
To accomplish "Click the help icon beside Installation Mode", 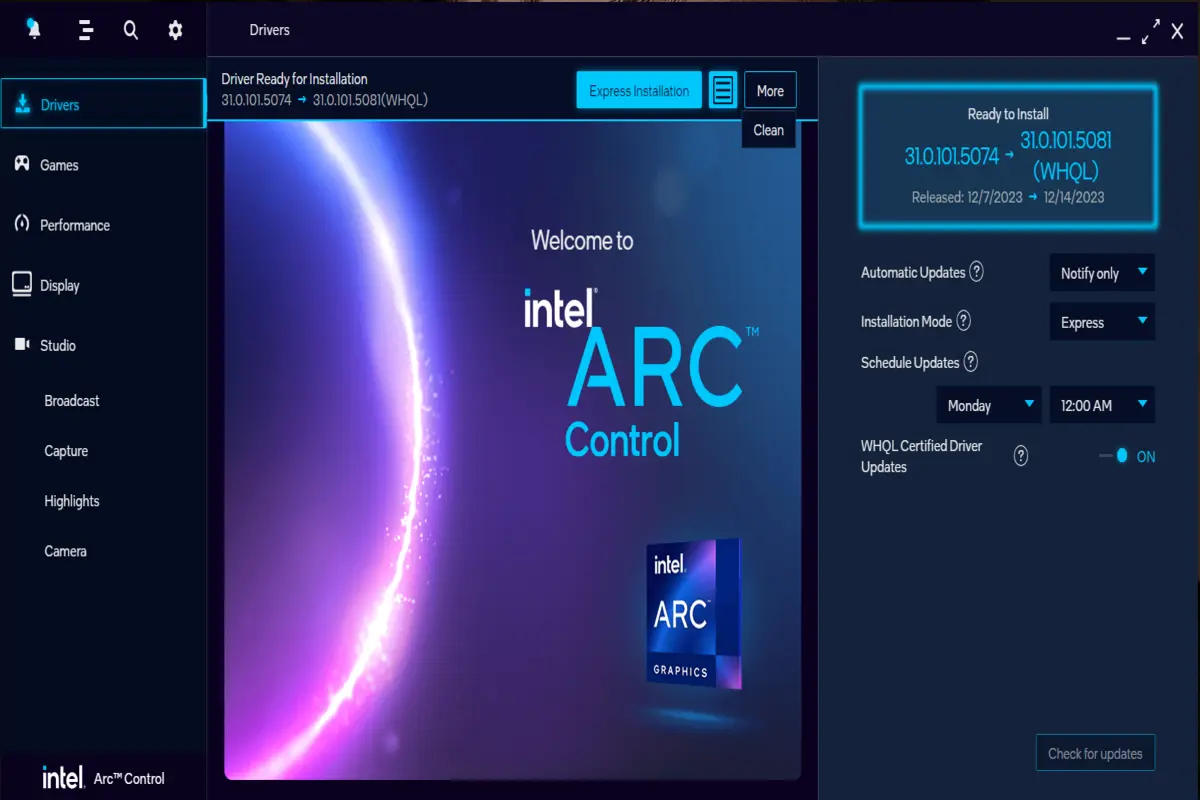I will click(x=963, y=321).
